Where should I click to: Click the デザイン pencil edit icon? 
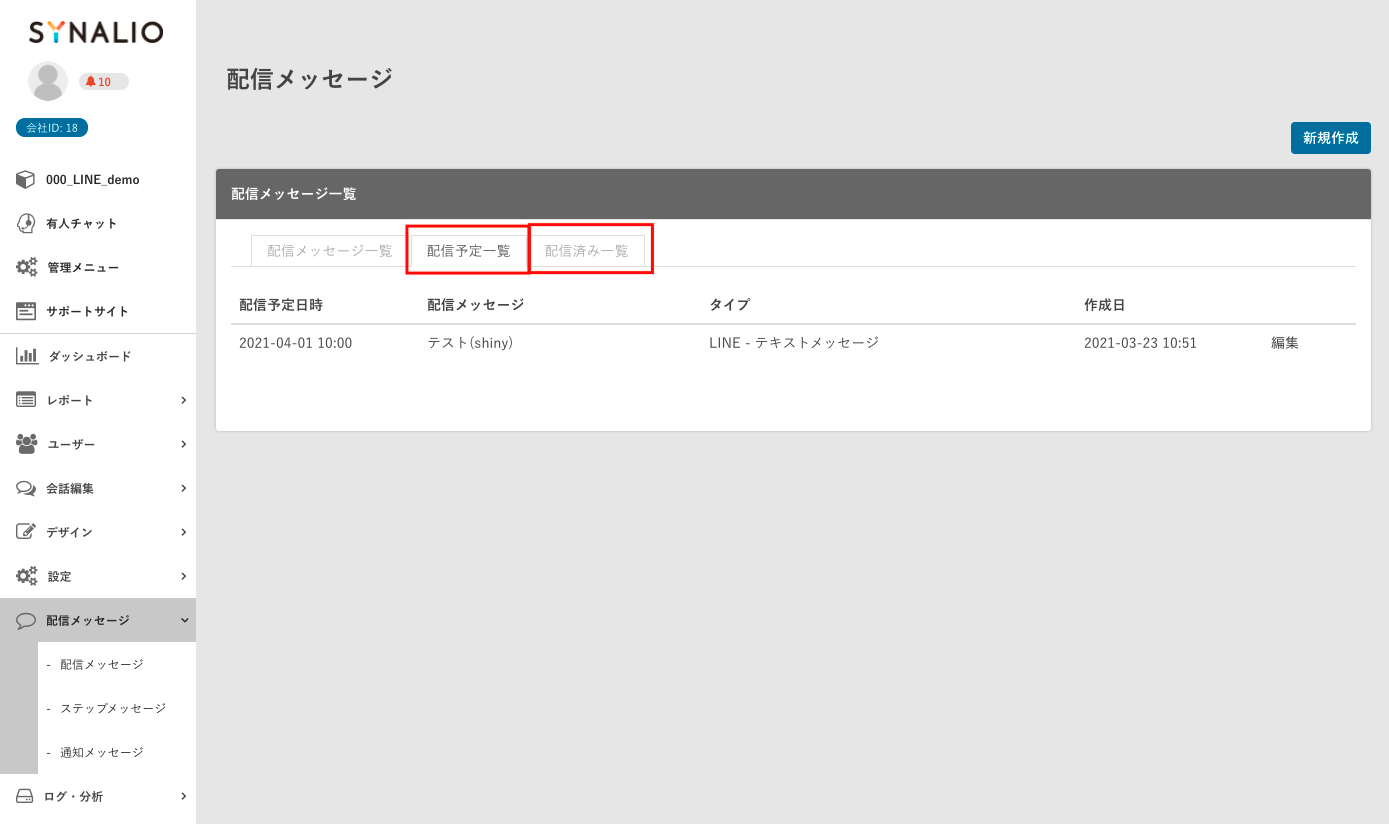[x=26, y=532]
